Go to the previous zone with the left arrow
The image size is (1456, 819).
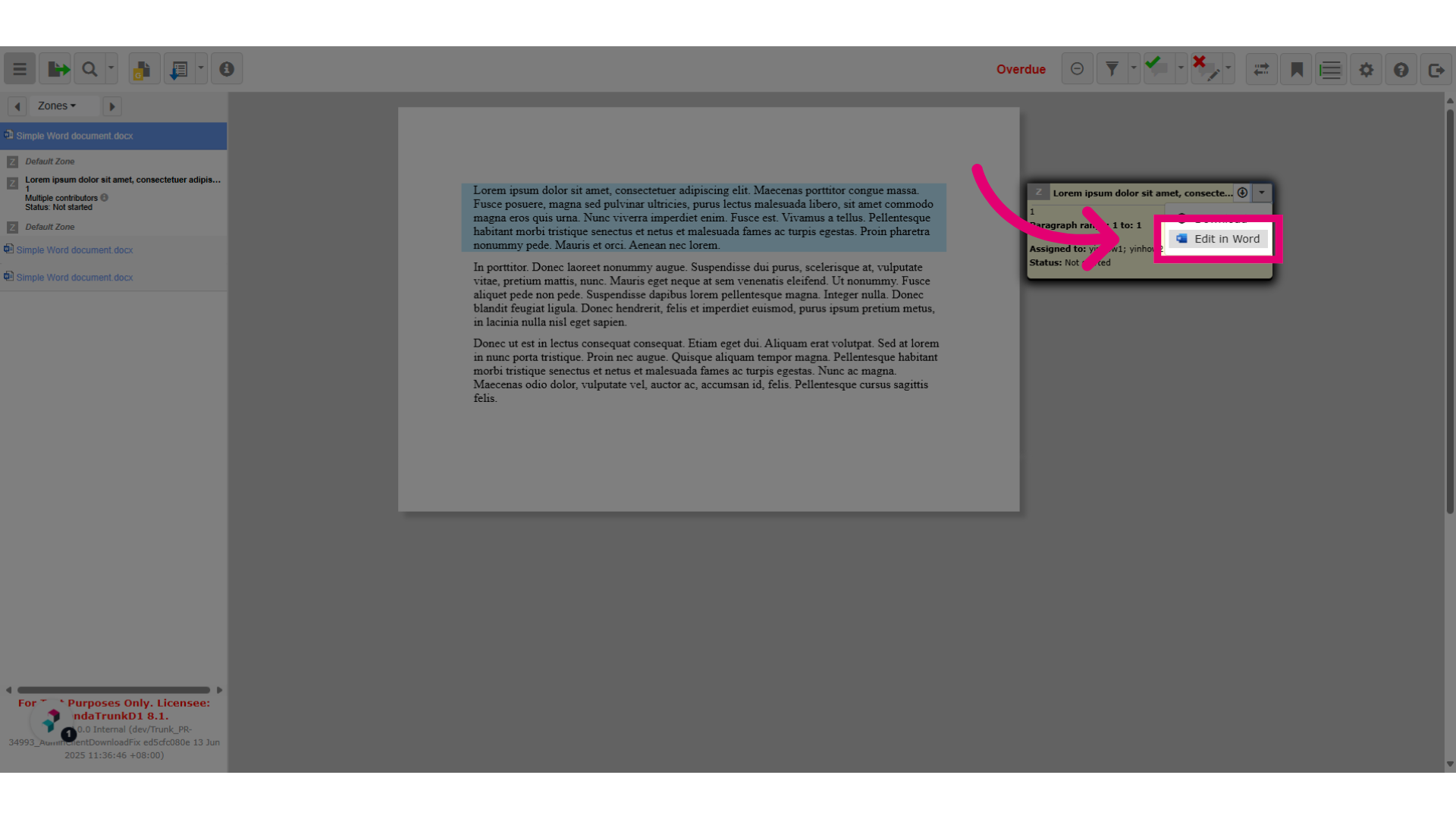click(17, 106)
